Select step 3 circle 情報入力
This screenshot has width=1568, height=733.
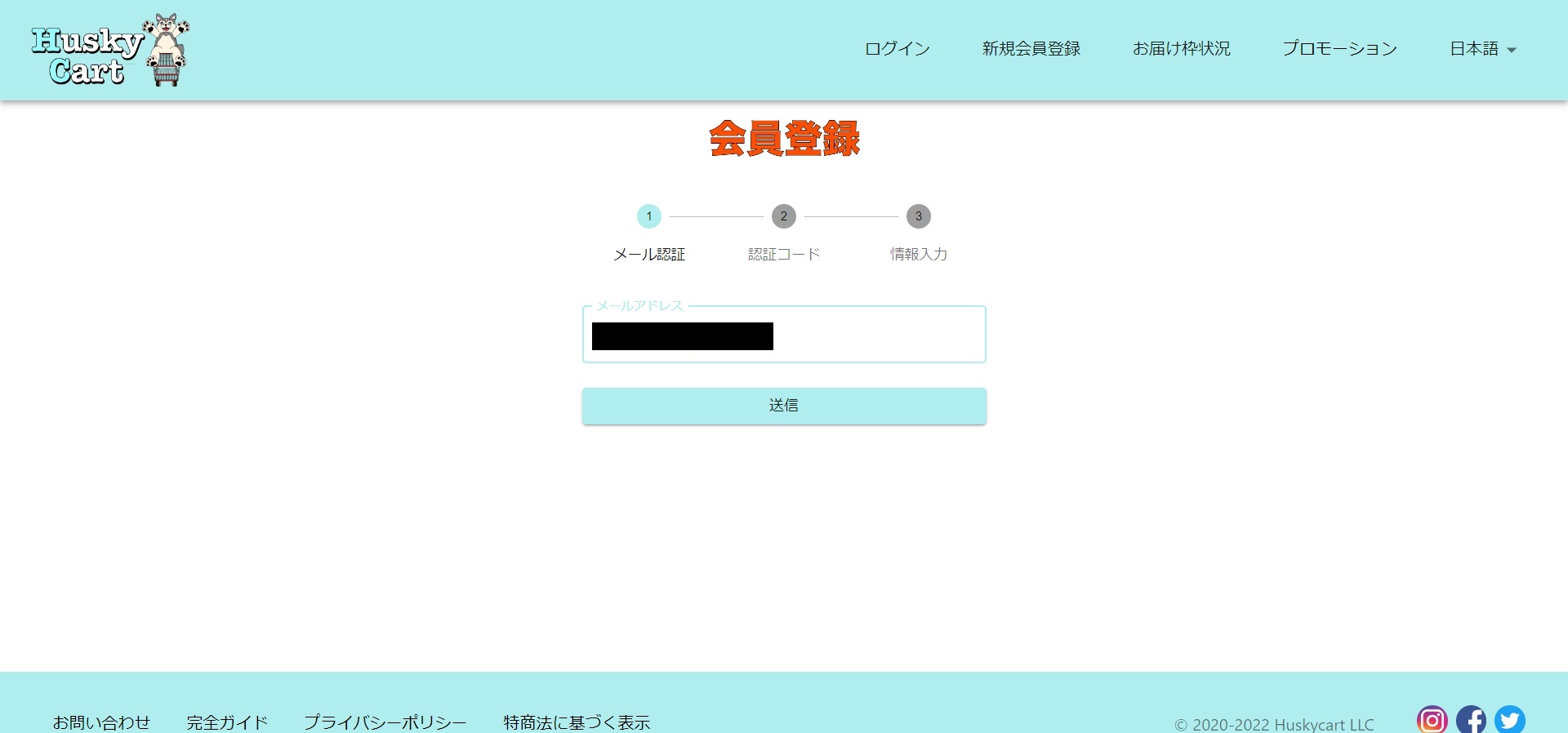point(919,216)
